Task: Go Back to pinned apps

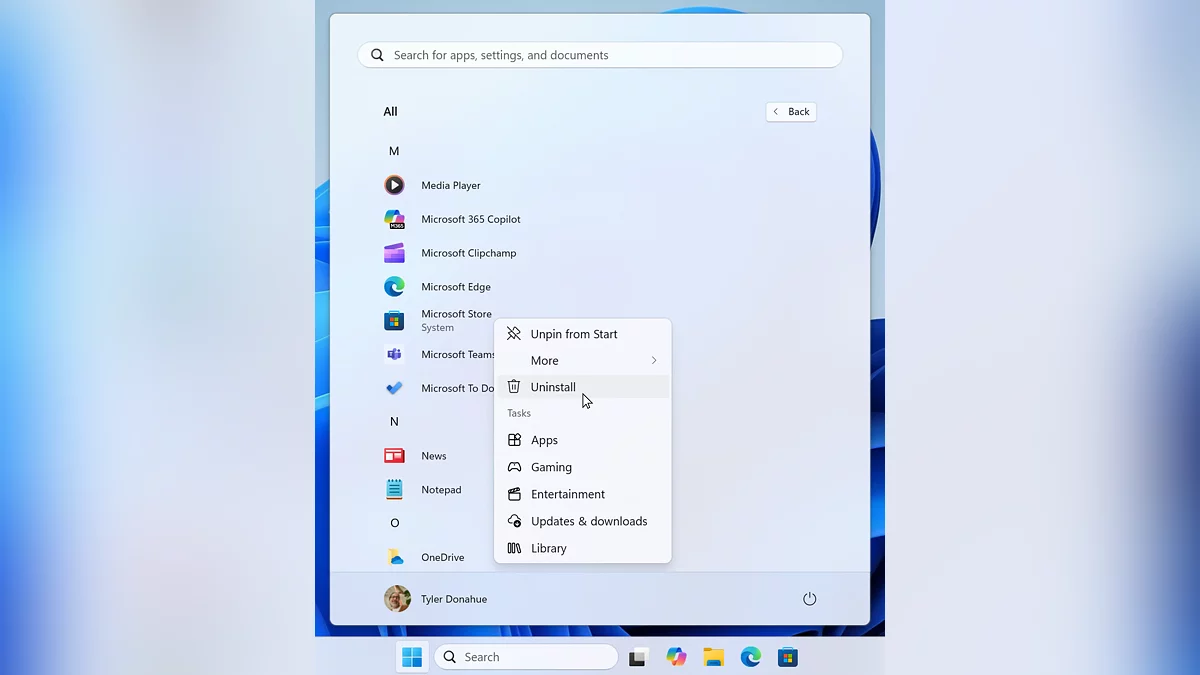Action: (791, 112)
